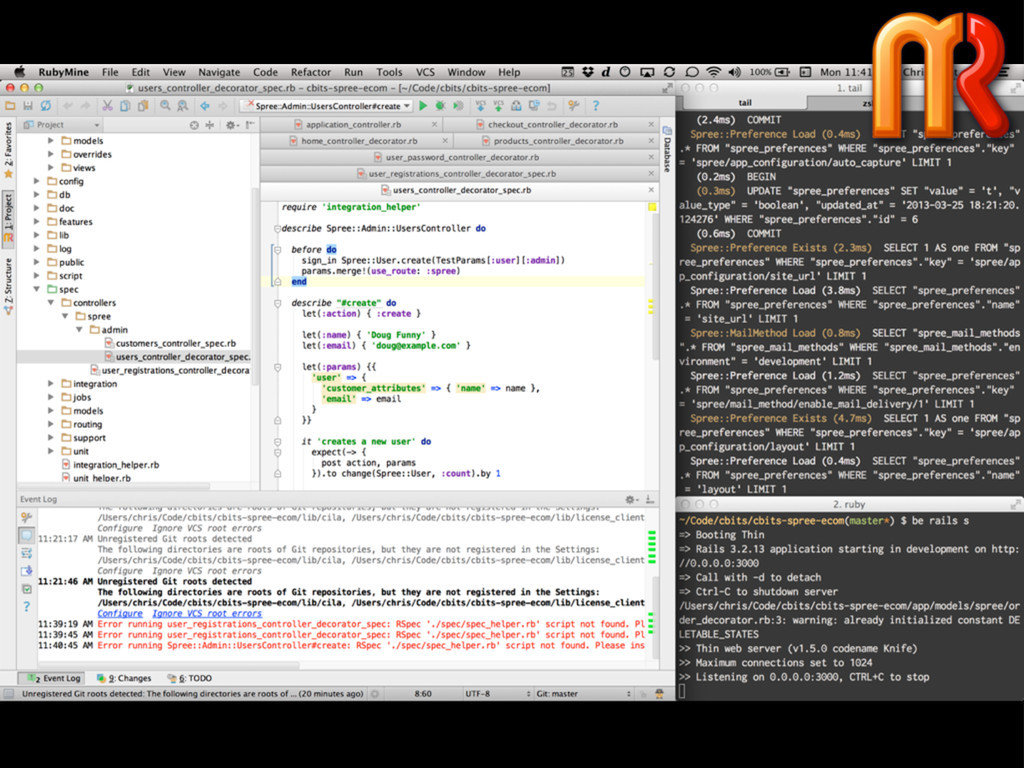Viewport: 1024px width, 768px height.
Task: Click the 2 Event Log tool window button
Action: [x=52, y=678]
